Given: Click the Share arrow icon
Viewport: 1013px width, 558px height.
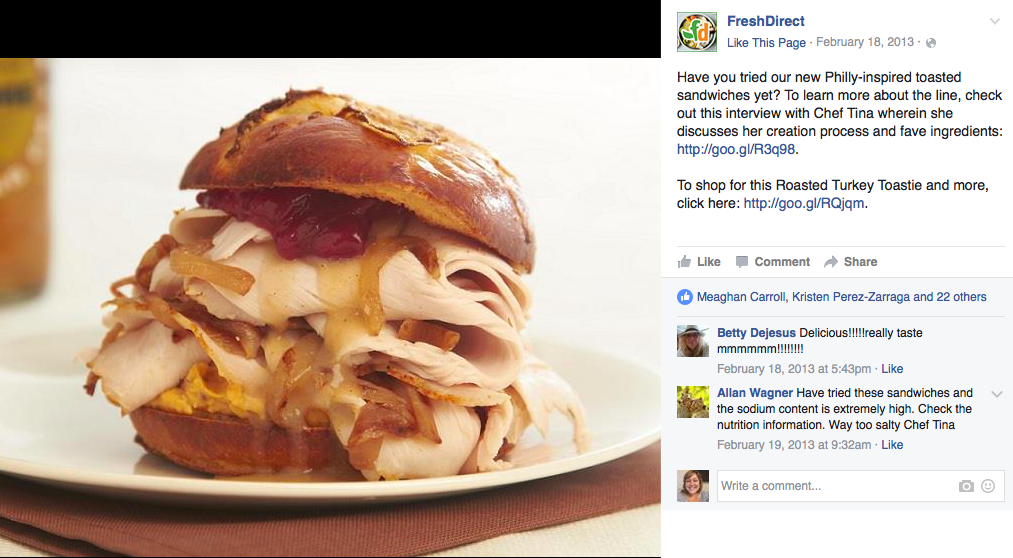Looking at the screenshot, I should [831, 262].
